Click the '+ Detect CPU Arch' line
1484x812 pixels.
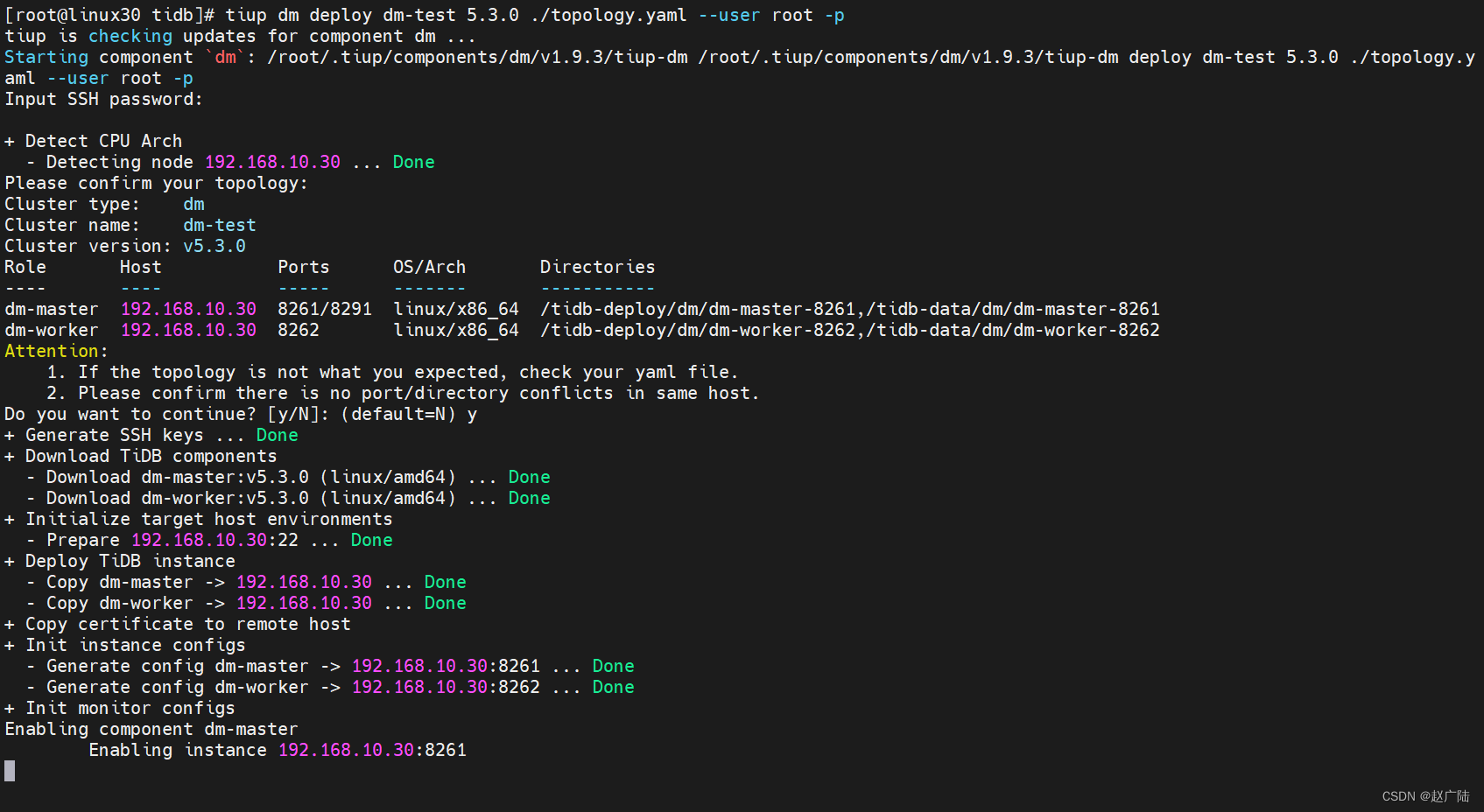tap(94, 141)
